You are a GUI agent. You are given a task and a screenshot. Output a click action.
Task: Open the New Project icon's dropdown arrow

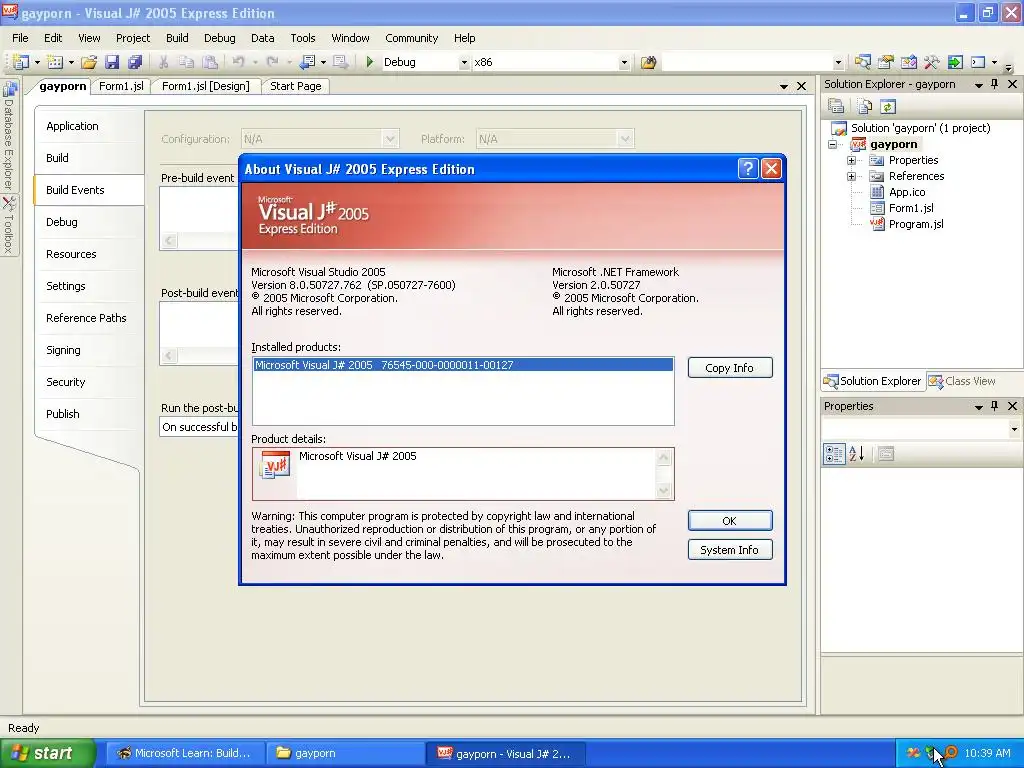37,62
